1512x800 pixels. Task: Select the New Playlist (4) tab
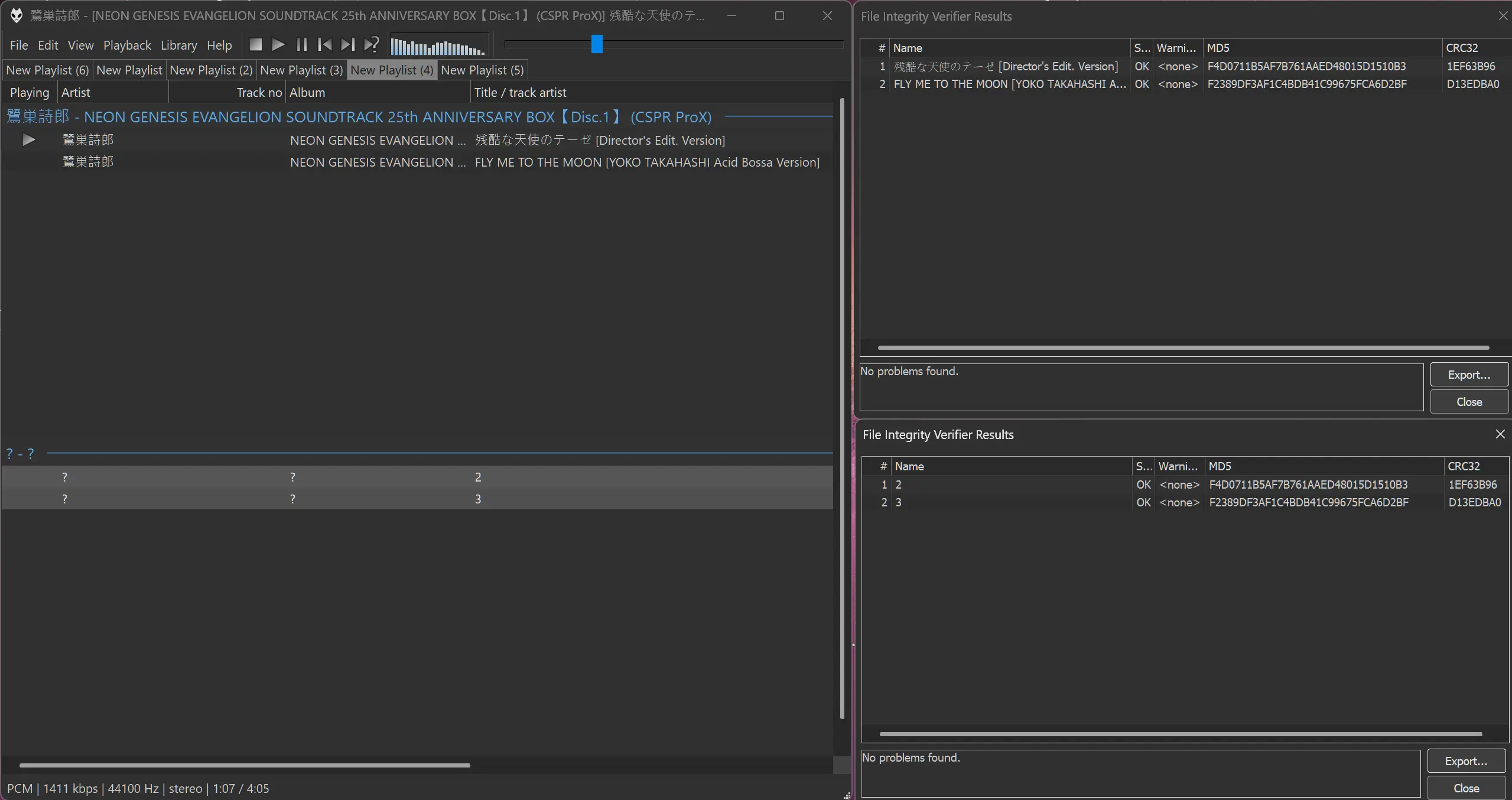pos(392,70)
